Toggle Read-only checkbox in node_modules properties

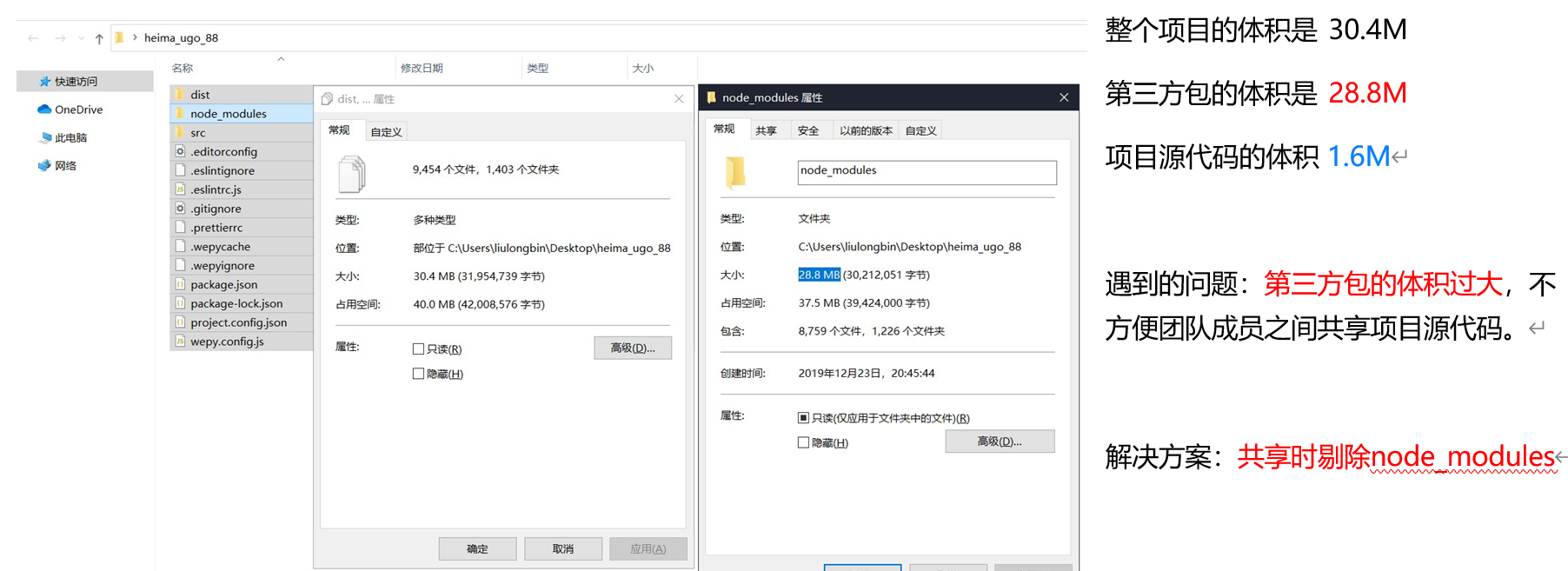click(803, 418)
